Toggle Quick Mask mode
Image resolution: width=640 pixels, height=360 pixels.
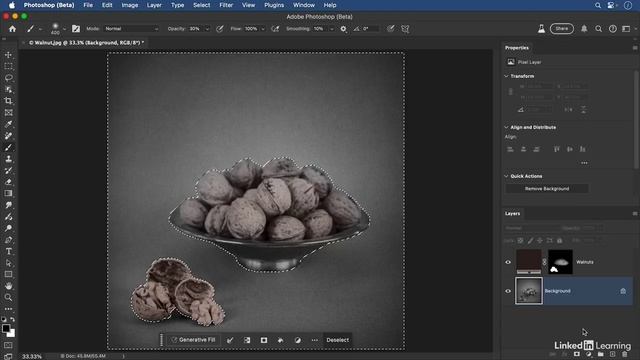coord(8,345)
